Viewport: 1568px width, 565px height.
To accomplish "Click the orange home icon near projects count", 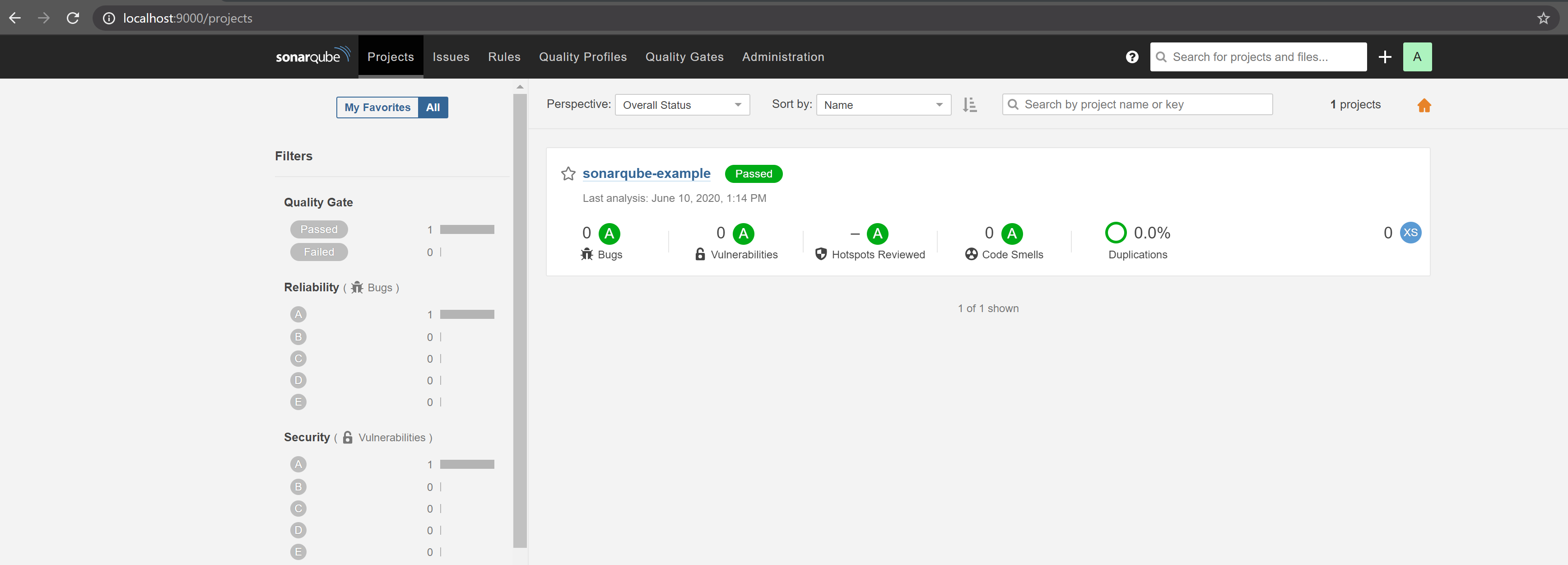I will tap(1424, 105).
